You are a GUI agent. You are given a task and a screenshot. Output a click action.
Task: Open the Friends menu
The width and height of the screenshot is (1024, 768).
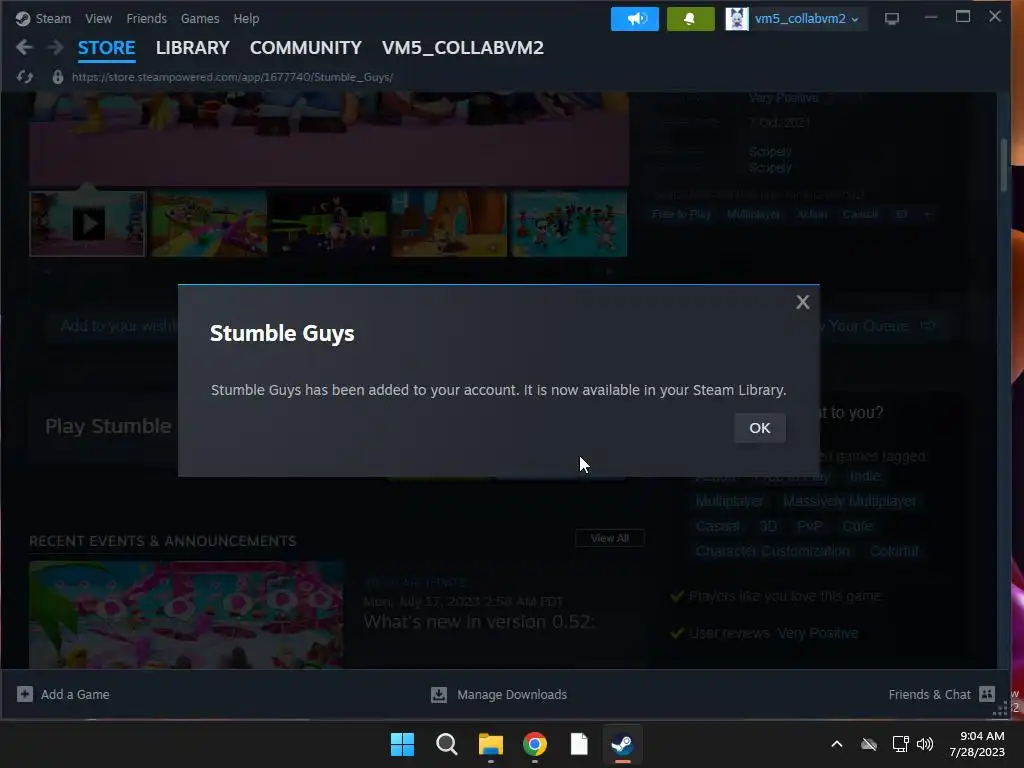click(146, 18)
